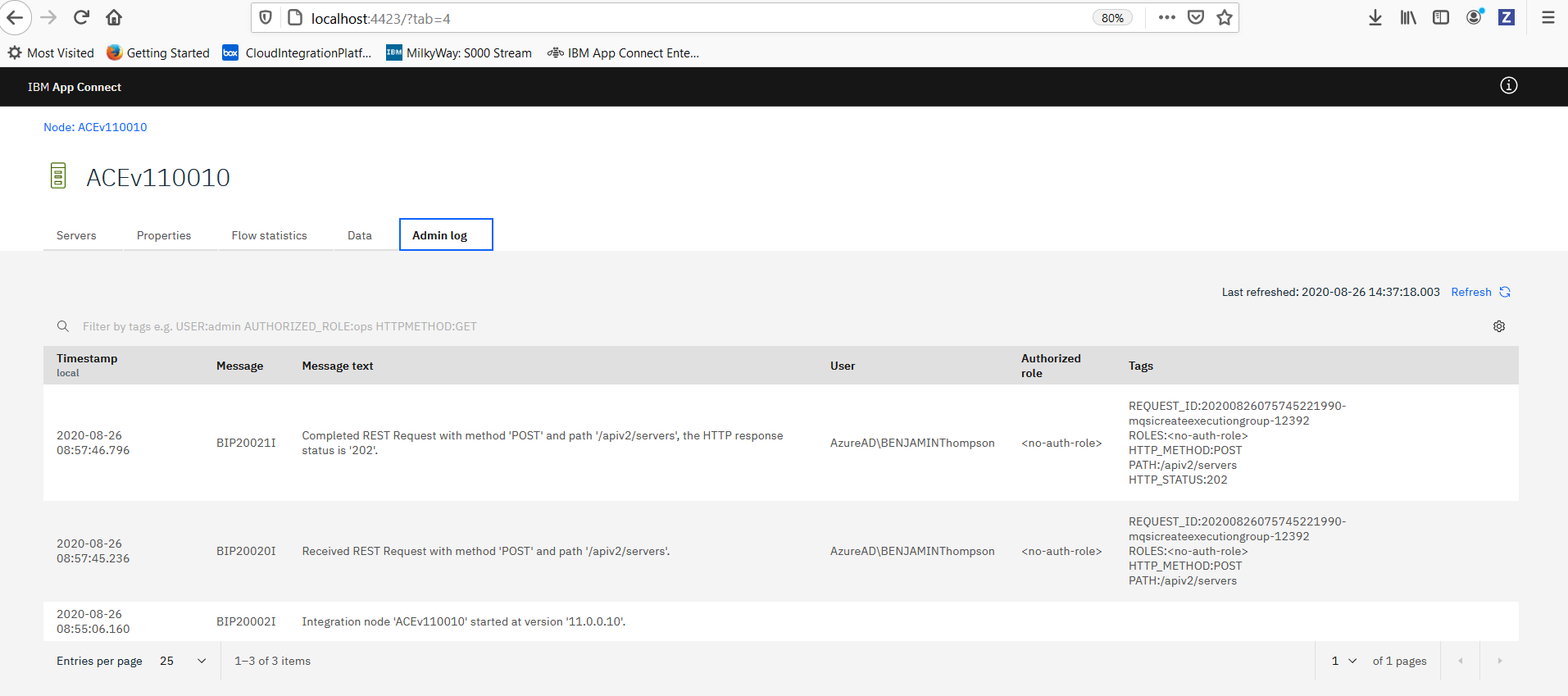
Task: Click the browser back arrow
Action: point(15,17)
